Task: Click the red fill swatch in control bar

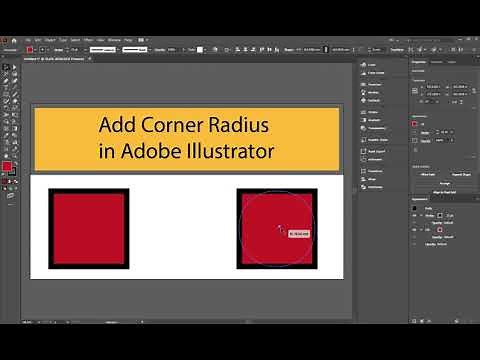Action: point(30,50)
